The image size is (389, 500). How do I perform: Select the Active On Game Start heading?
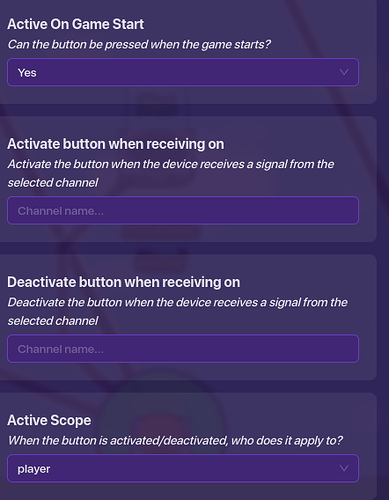coord(76,24)
